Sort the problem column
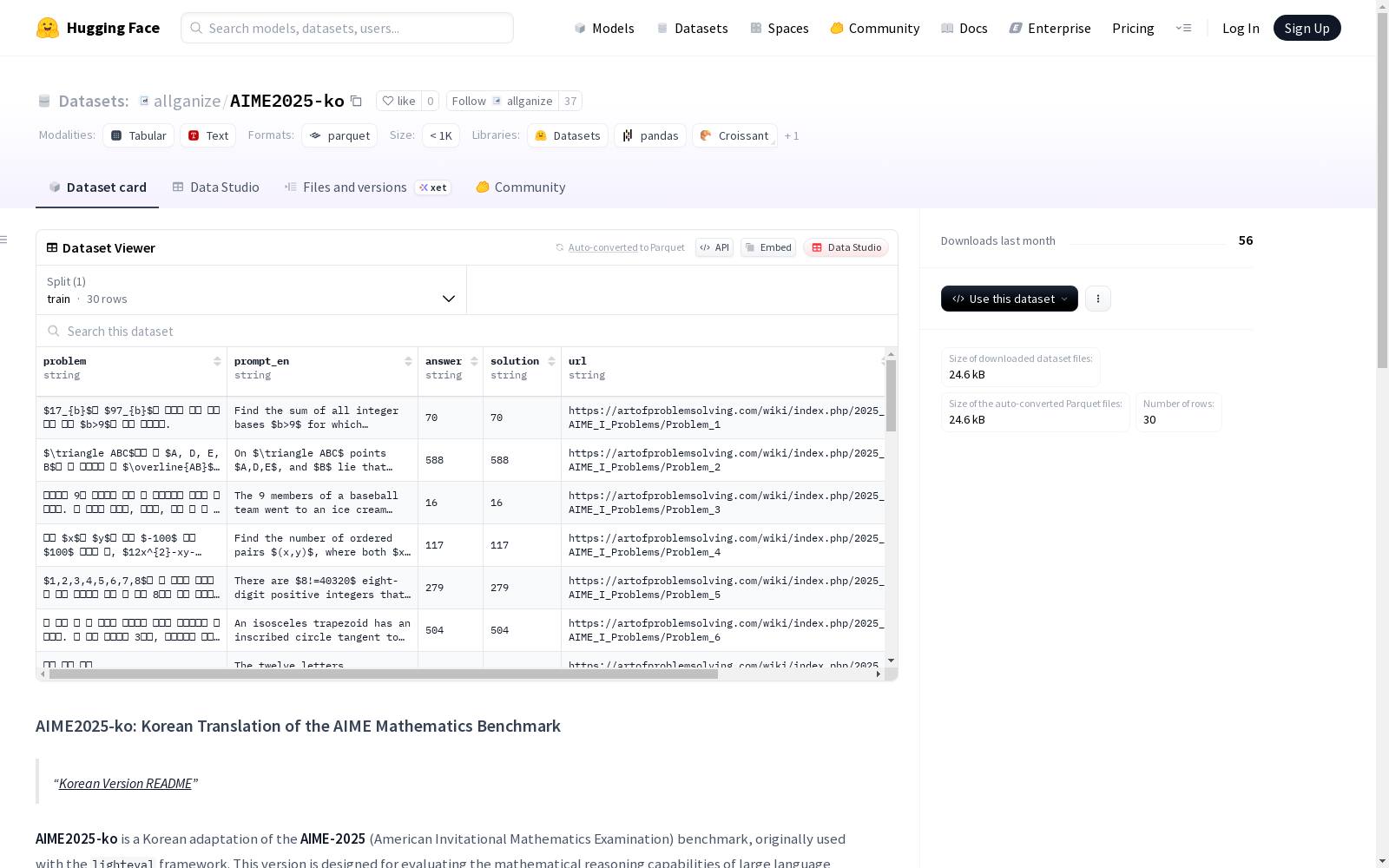 (x=217, y=361)
